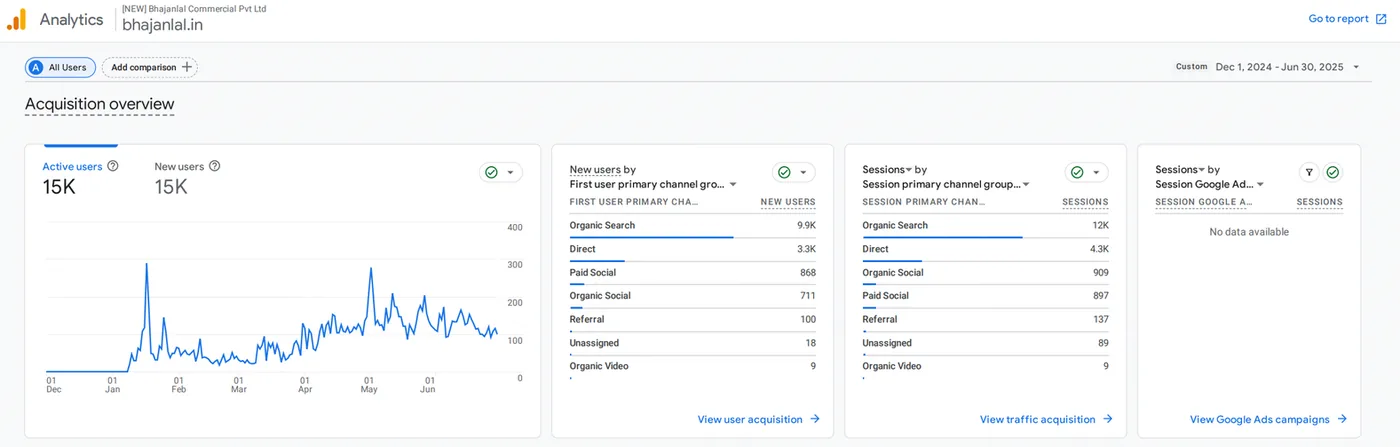
Task: Switch to the Active users metric tab
Action: [x=80, y=177]
